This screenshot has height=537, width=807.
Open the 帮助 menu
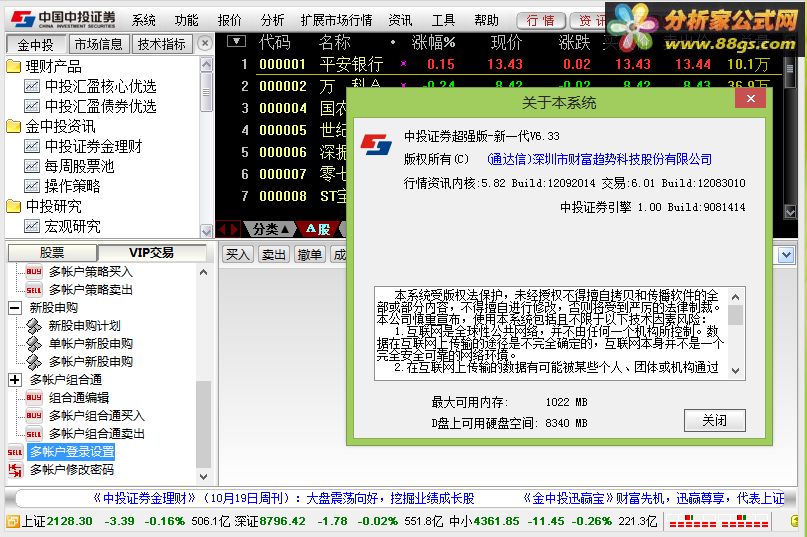click(486, 20)
